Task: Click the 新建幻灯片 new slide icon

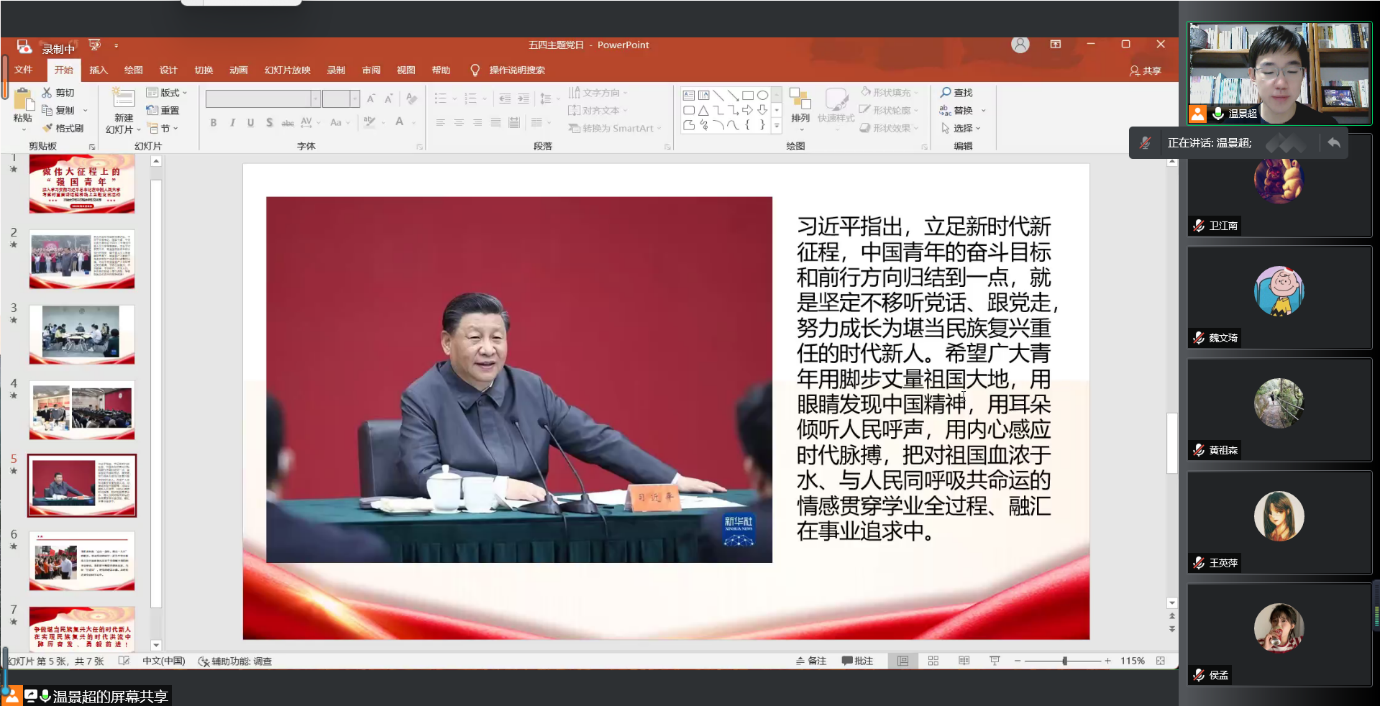Action: tap(123, 98)
